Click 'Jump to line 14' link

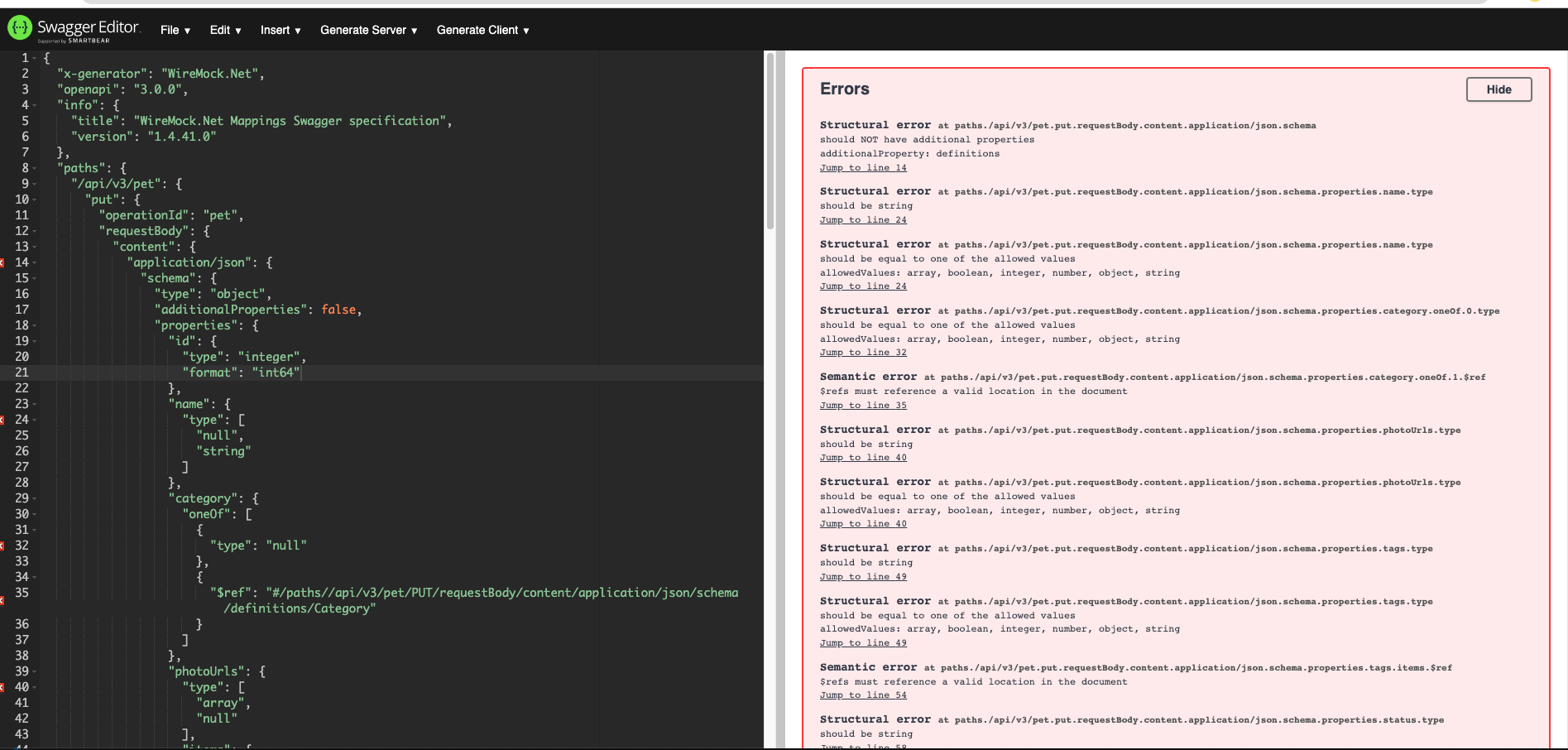863,167
